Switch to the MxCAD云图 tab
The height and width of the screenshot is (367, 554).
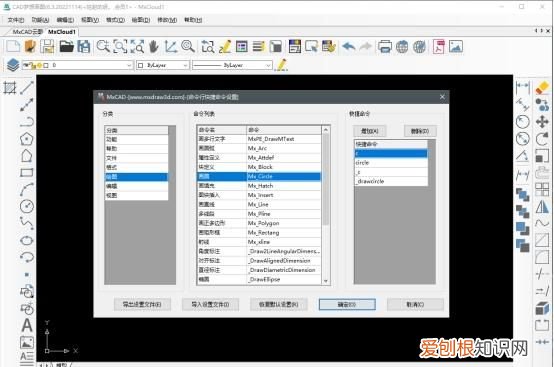click(x=27, y=32)
